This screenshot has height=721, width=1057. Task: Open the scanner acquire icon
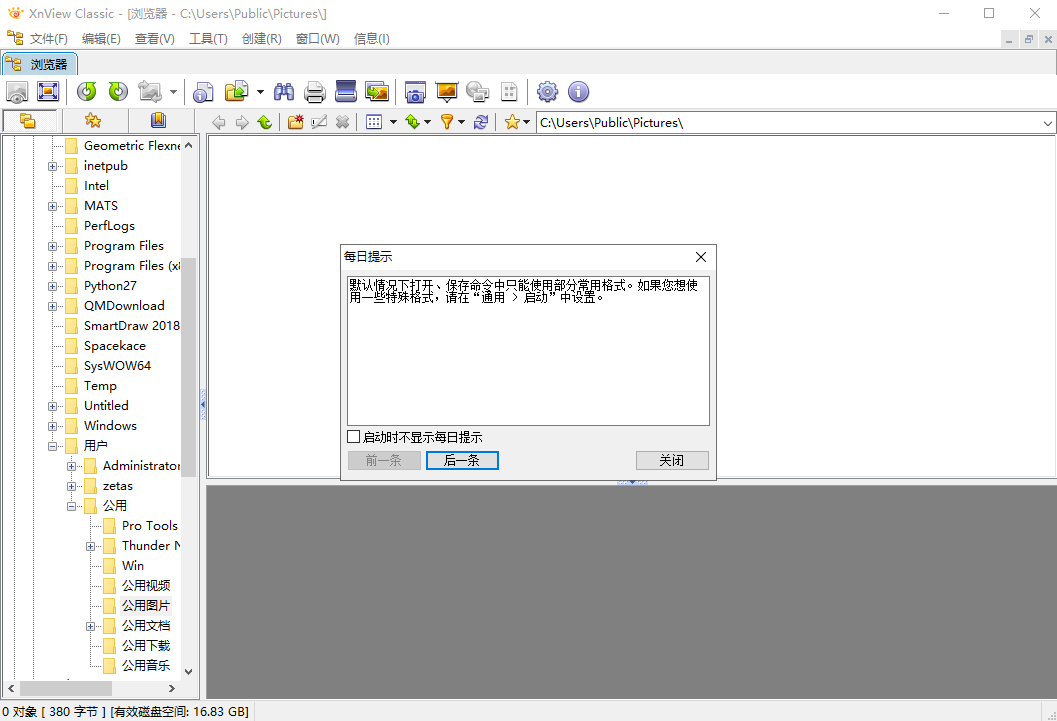[x=346, y=92]
